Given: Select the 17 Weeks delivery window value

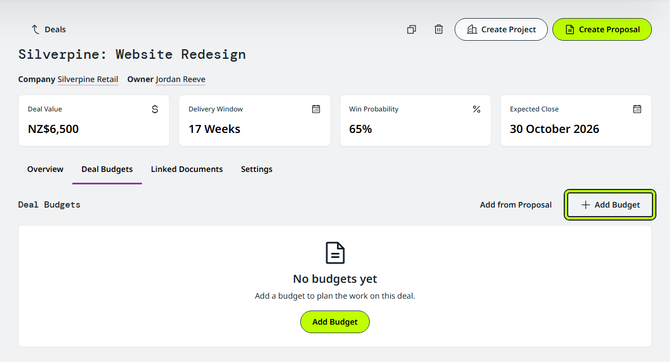Looking at the screenshot, I should [215, 129].
